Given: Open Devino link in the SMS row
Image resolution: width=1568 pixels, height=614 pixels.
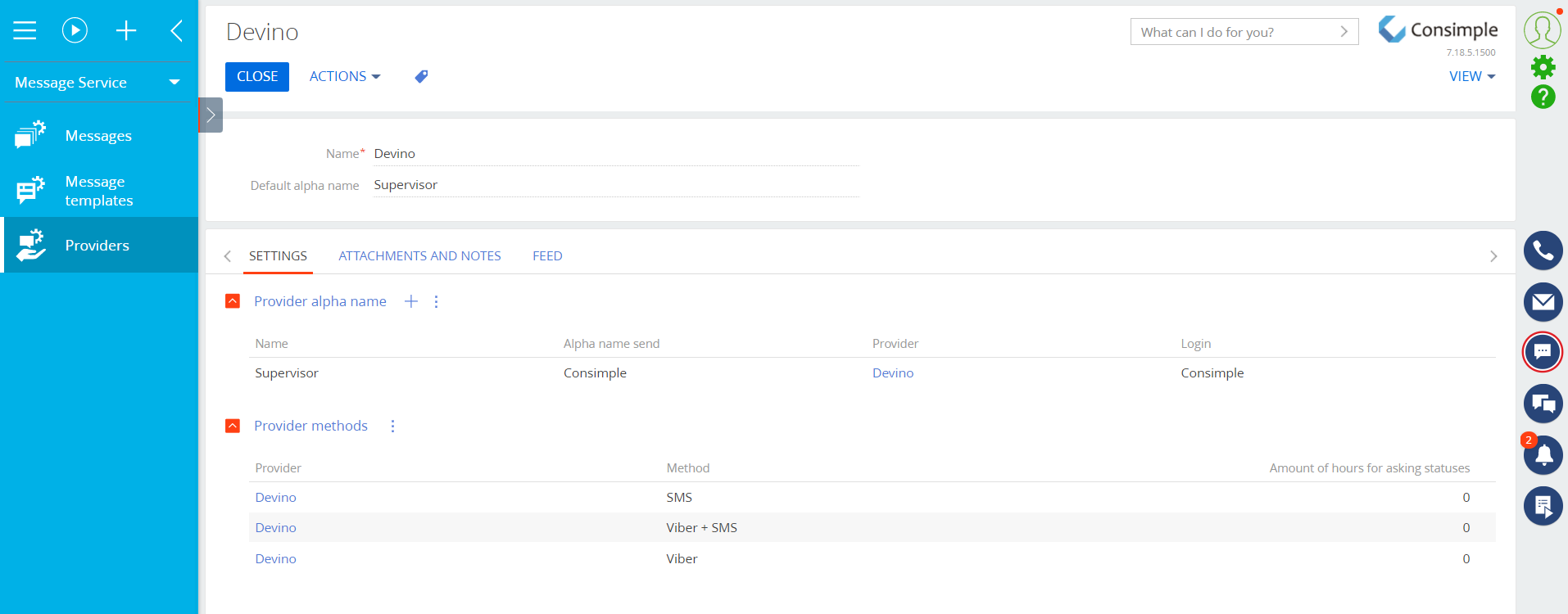Looking at the screenshot, I should pos(275,498).
